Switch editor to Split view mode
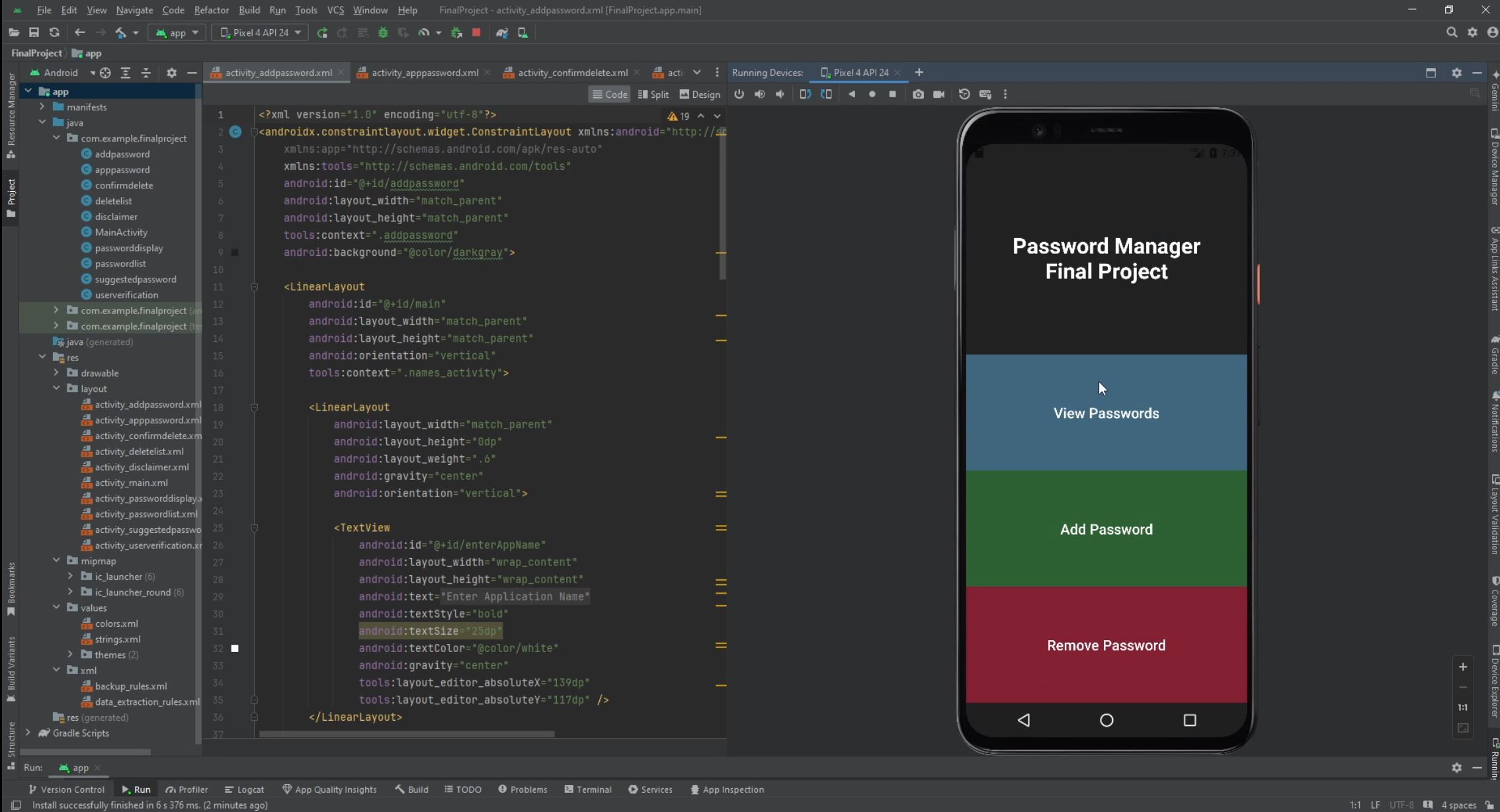This screenshot has height=812, width=1500. click(653, 95)
